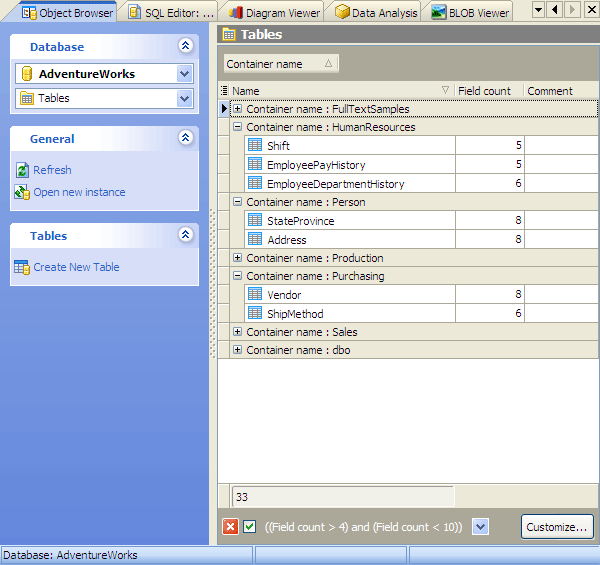Open the Tables object type dropdown
Screen dimensions: 600x565
coord(184,98)
